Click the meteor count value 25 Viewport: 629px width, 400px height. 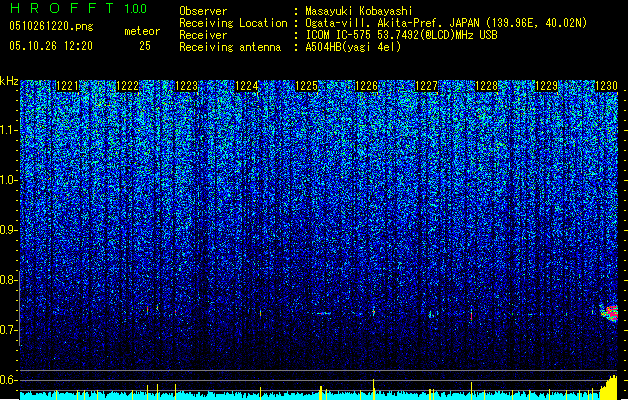(x=145, y=46)
